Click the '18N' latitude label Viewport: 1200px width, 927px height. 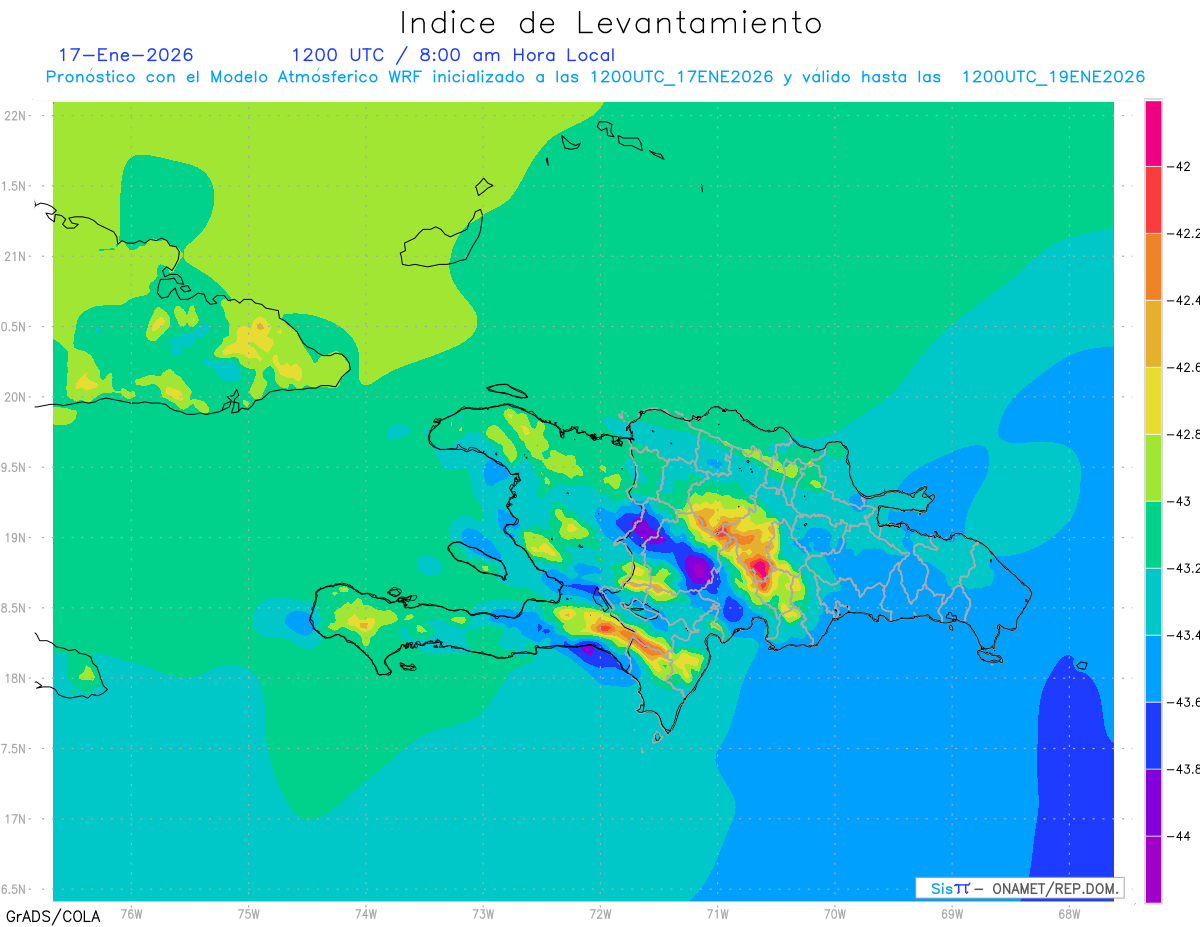pyautogui.click(x=17, y=678)
